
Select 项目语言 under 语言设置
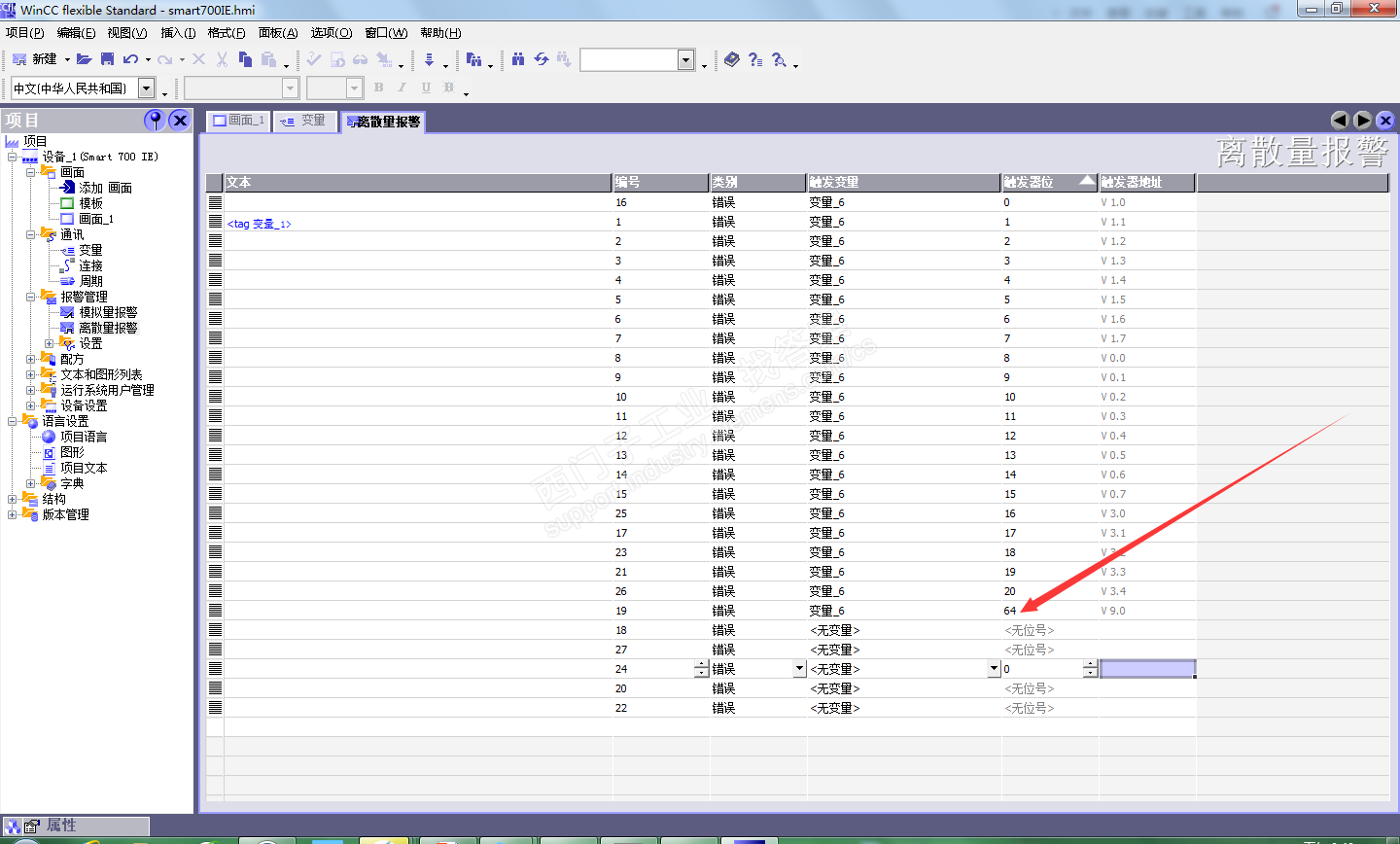pos(84,437)
